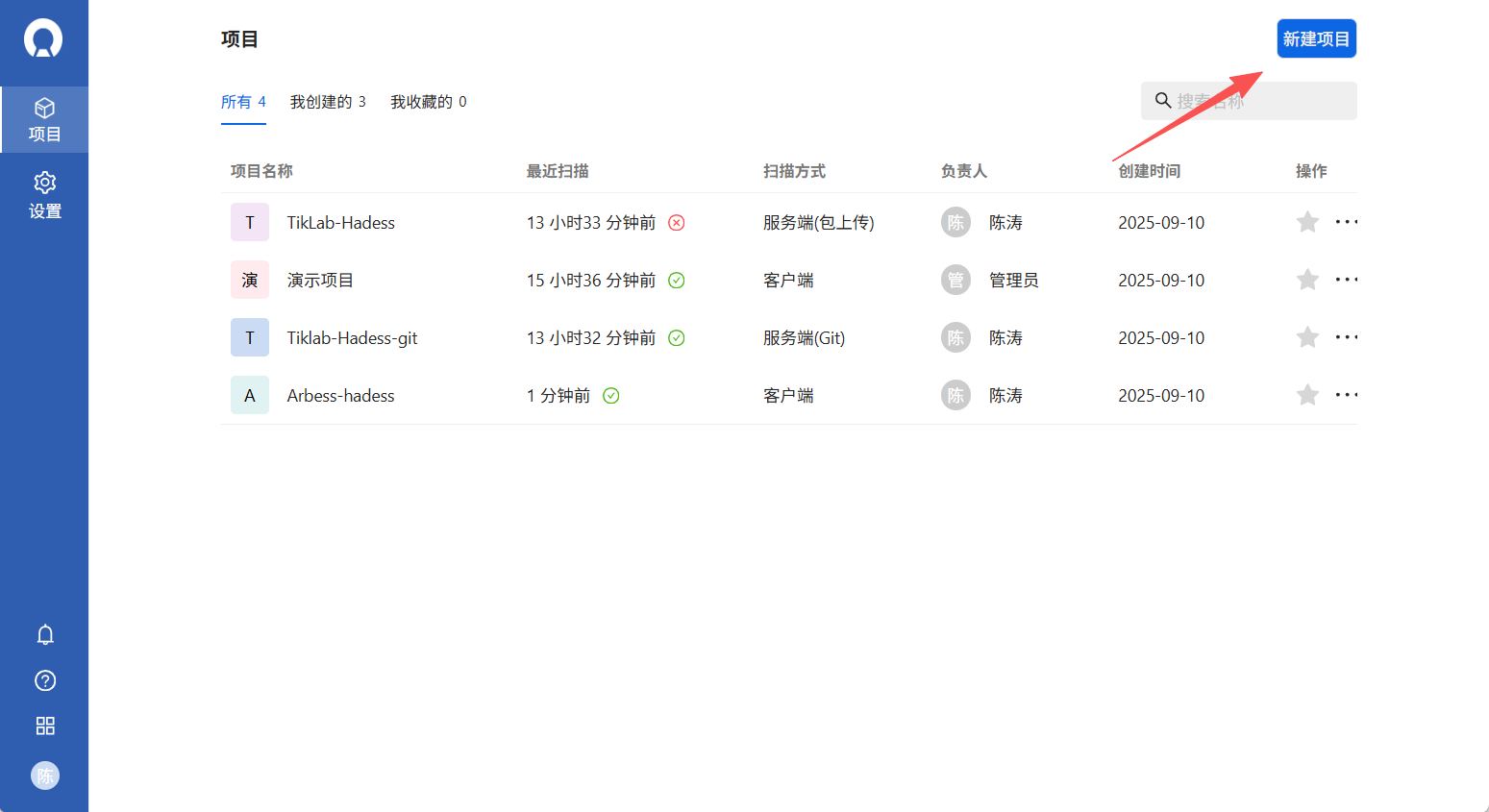Click the 13 小时32 分钟前 scan time
Viewport: 1489px width, 812px height.
click(x=591, y=338)
